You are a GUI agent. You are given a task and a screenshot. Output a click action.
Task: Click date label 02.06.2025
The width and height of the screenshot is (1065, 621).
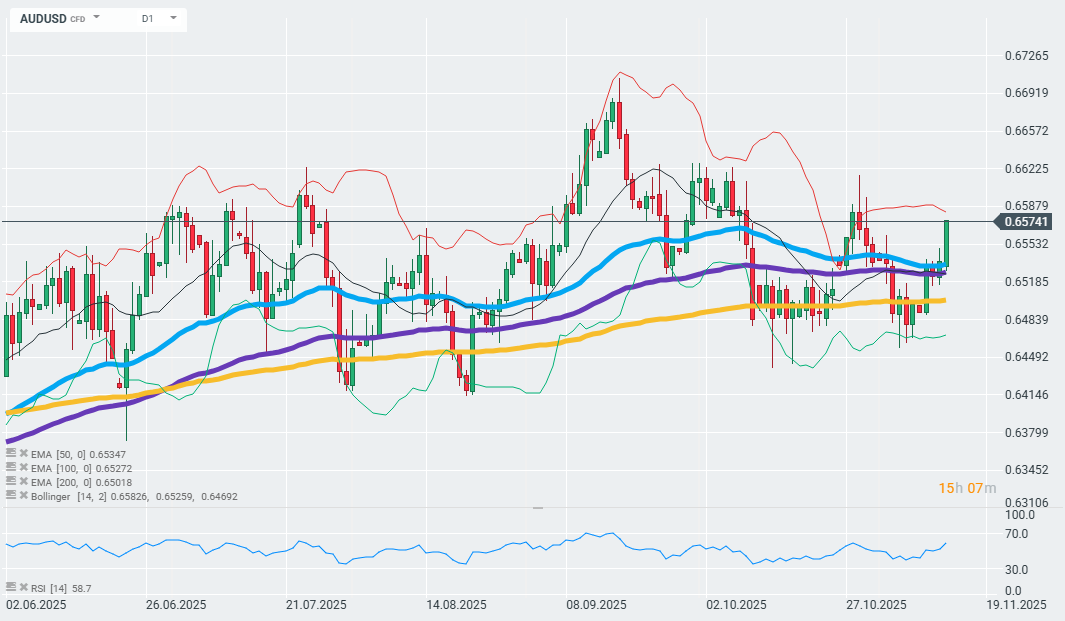tap(36, 605)
